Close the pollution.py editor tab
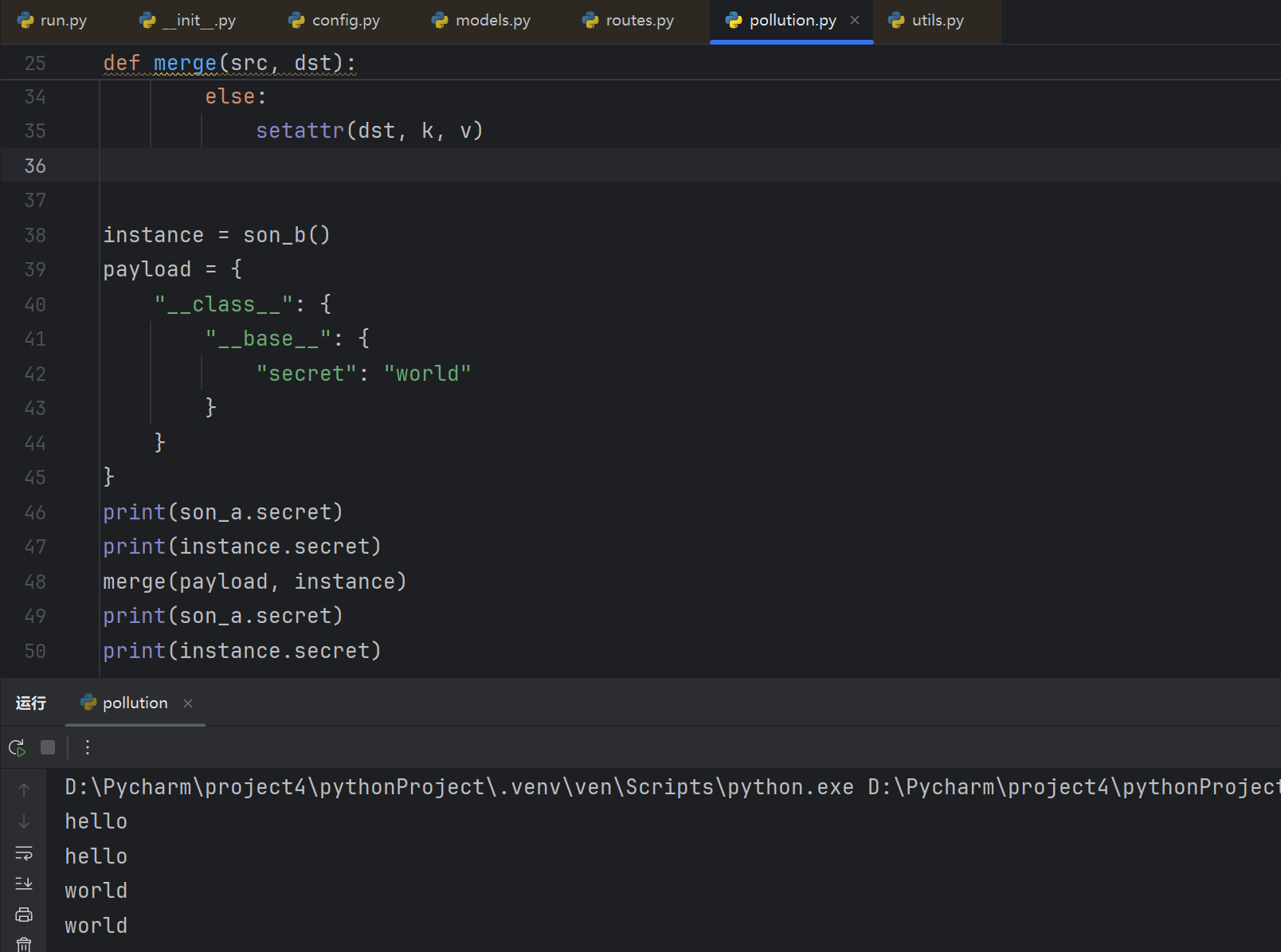Screen dimensions: 1281x952 coord(855,21)
